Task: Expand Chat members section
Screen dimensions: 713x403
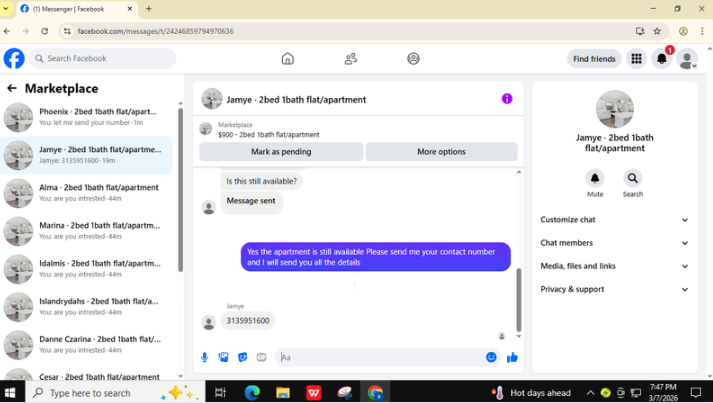Action: tap(614, 243)
